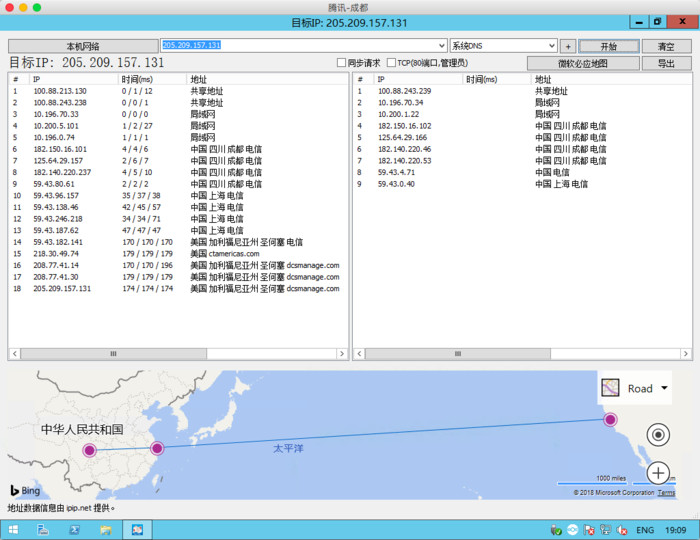This screenshot has width=700, height=540.
Task: Click the Windows Start button
Action: pos(13,530)
